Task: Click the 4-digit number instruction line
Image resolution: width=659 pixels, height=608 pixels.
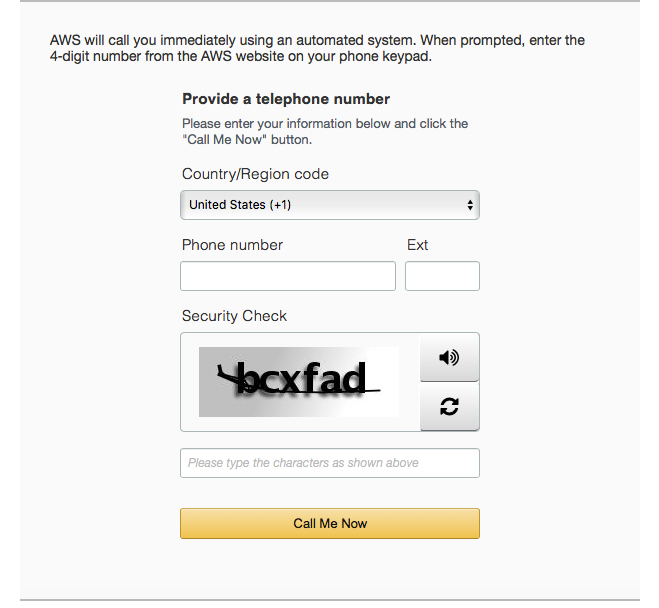Action: pyautogui.click(x=241, y=56)
